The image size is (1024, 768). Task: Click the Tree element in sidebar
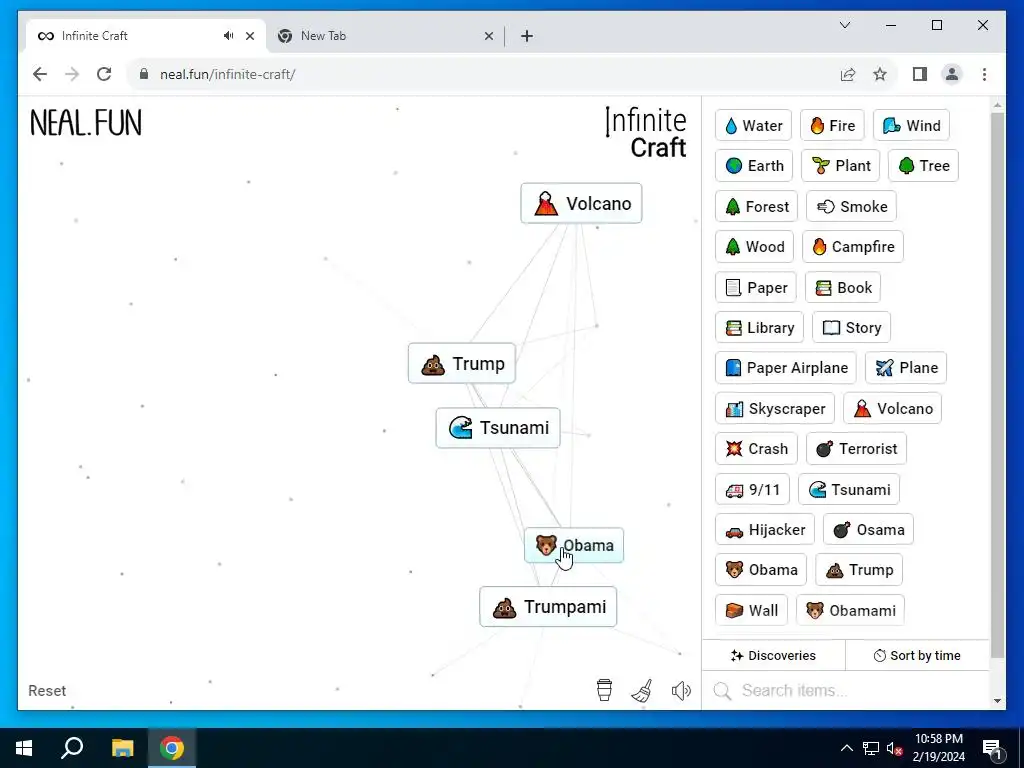tap(923, 166)
